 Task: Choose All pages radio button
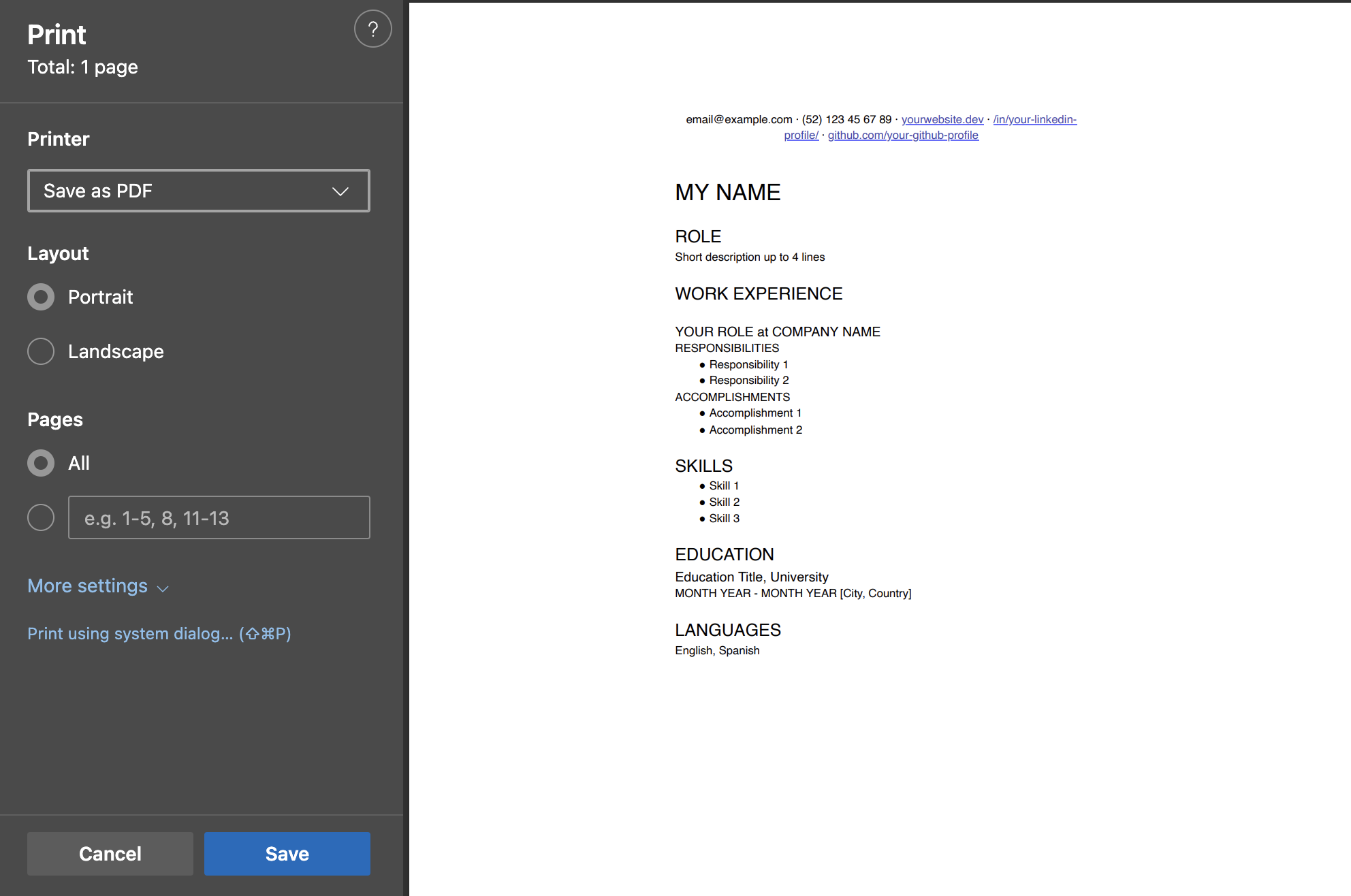(x=41, y=463)
